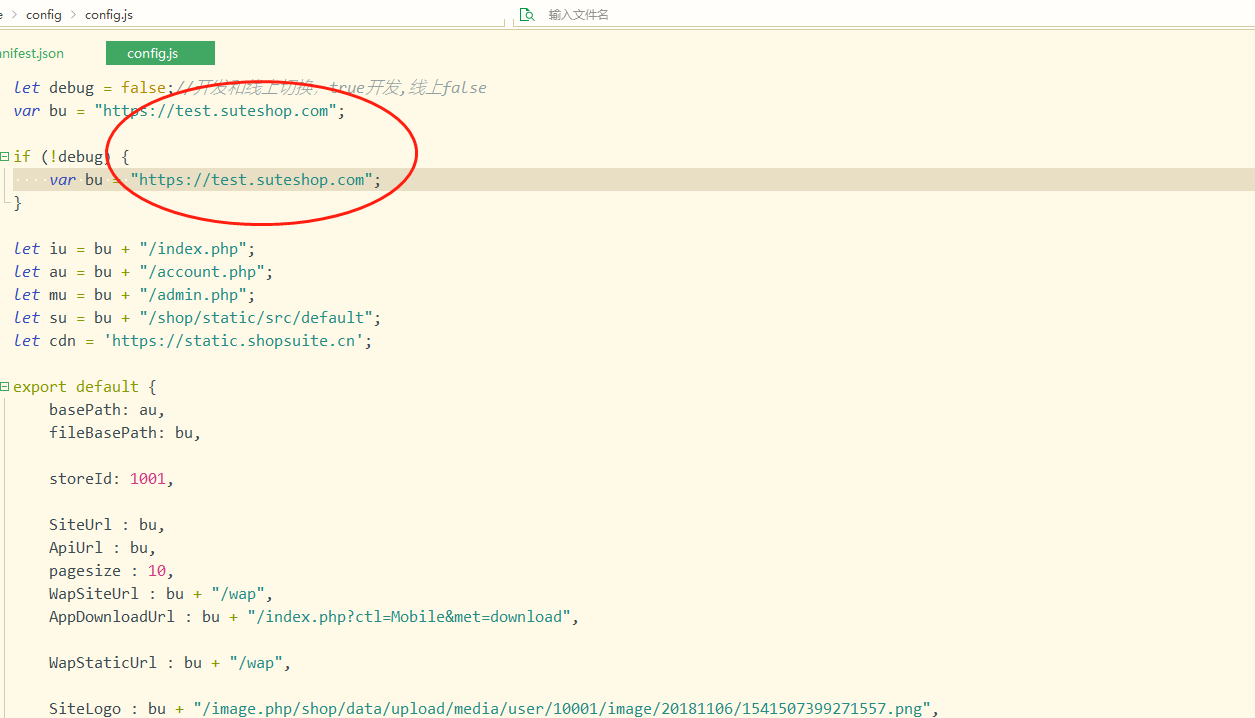
Task: Click the static.shopsuite.cn cdn string
Action: tap(238, 341)
